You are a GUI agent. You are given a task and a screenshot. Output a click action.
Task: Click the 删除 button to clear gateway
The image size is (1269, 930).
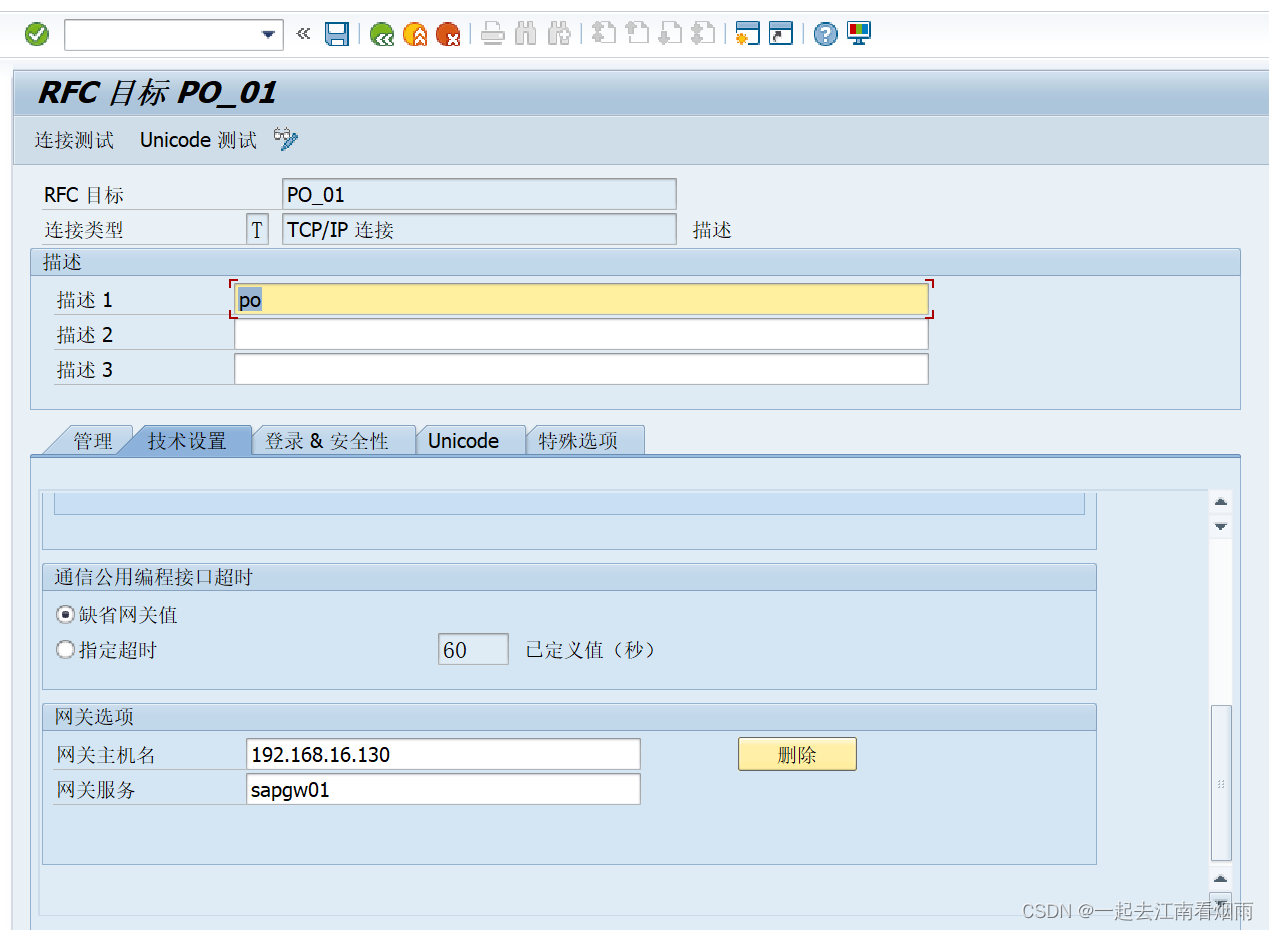tap(797, 753)
